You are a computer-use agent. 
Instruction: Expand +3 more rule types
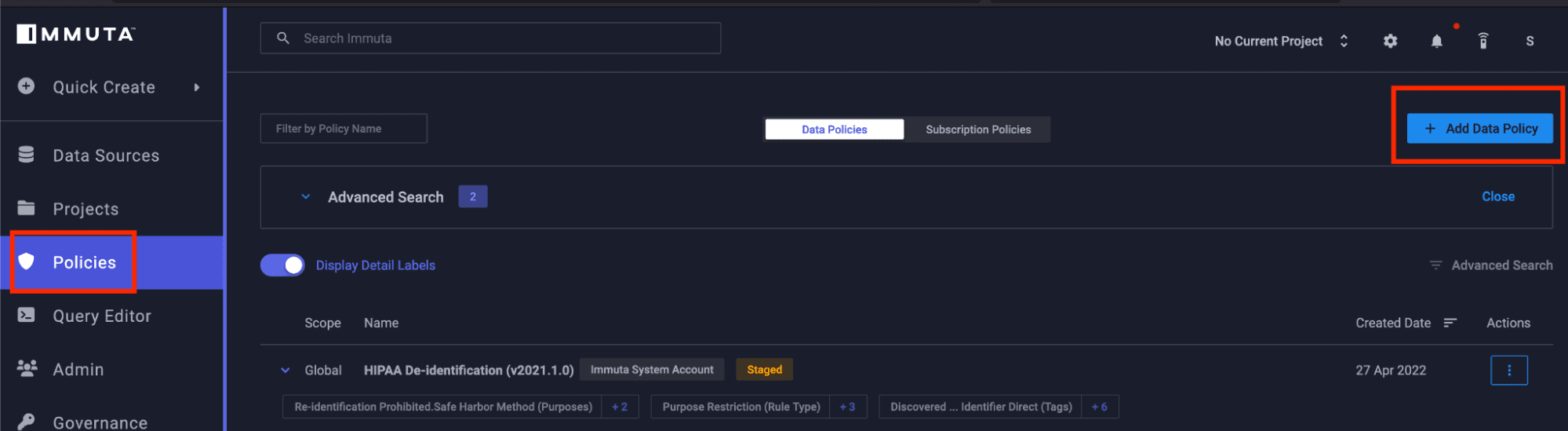847,407
